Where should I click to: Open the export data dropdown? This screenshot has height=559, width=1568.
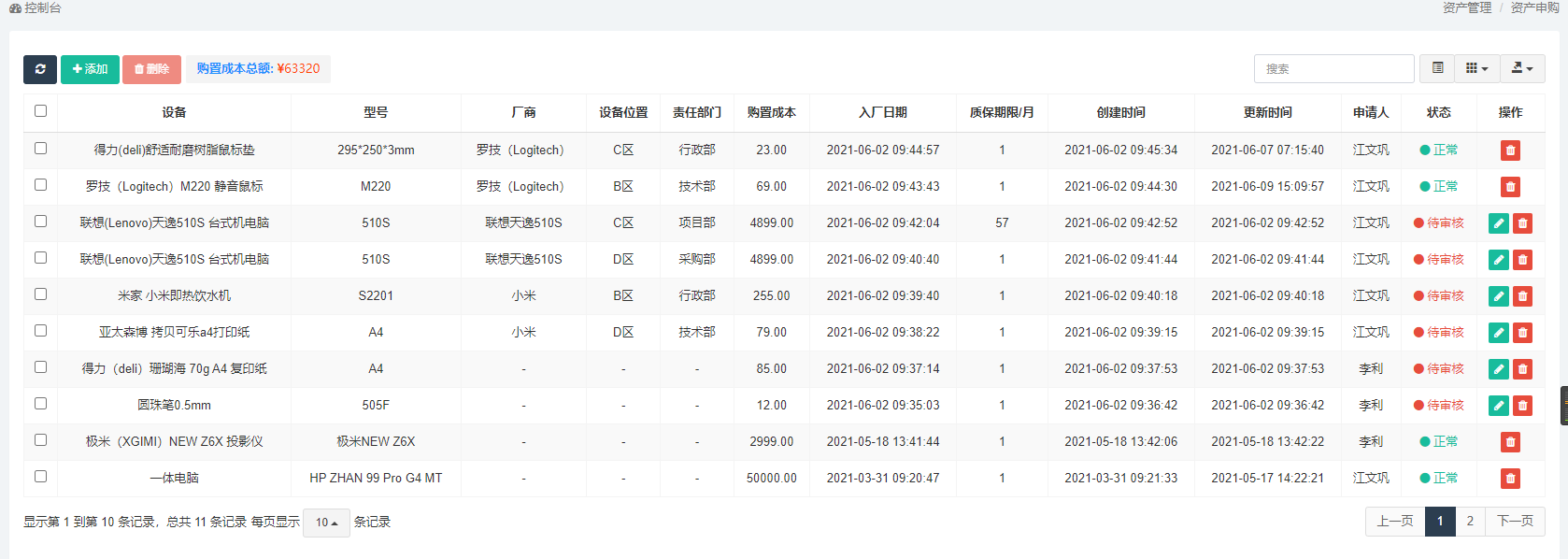[1522, 68]
